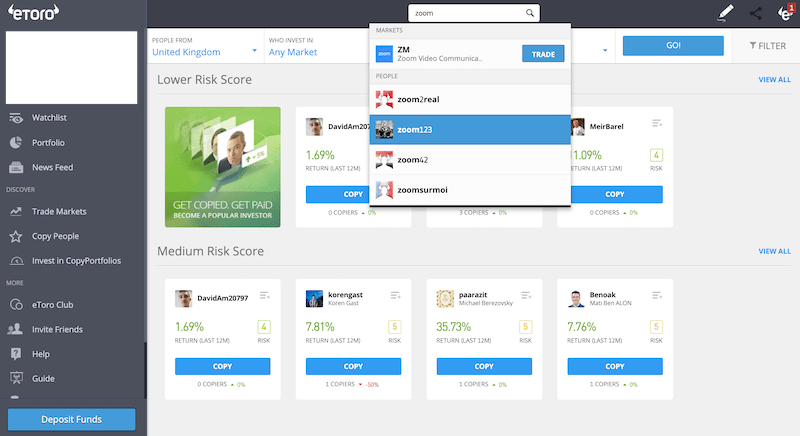
Task: Open the Who Invest In Any Market dropdown
Action: tap(316, 46)
